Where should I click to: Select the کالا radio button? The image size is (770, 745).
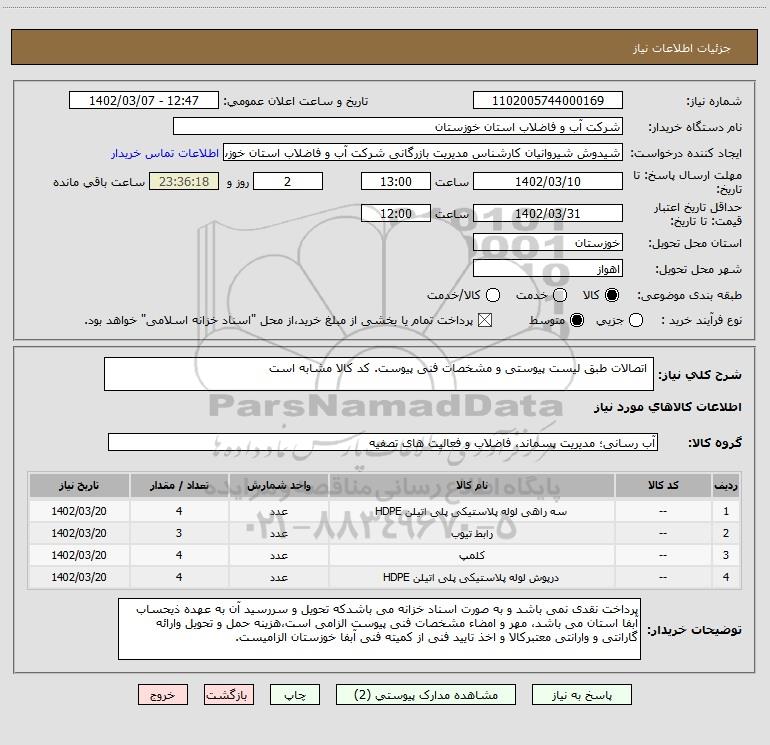(x=612, y=295)
